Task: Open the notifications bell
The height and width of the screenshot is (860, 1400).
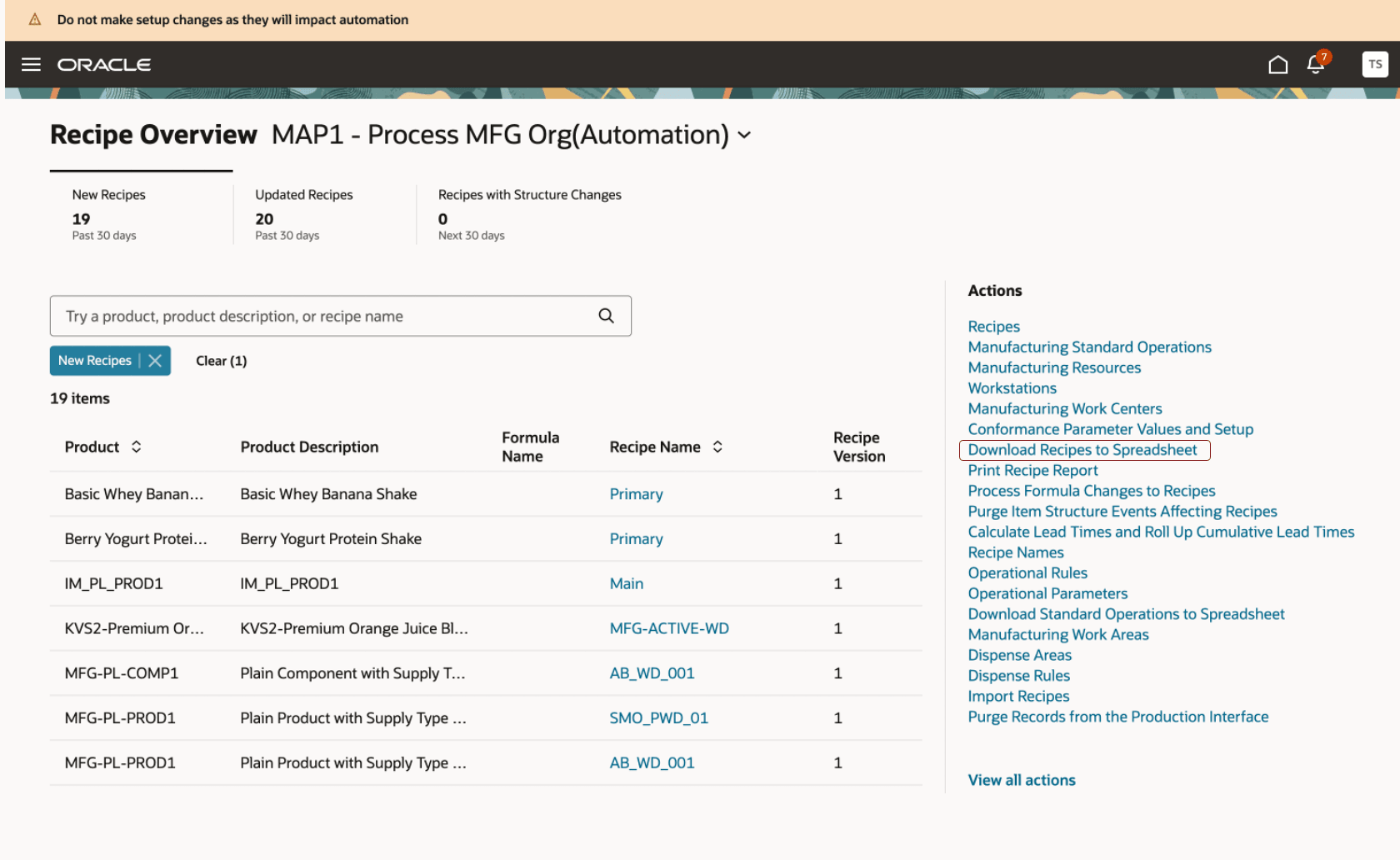Action: (1316, 64)
